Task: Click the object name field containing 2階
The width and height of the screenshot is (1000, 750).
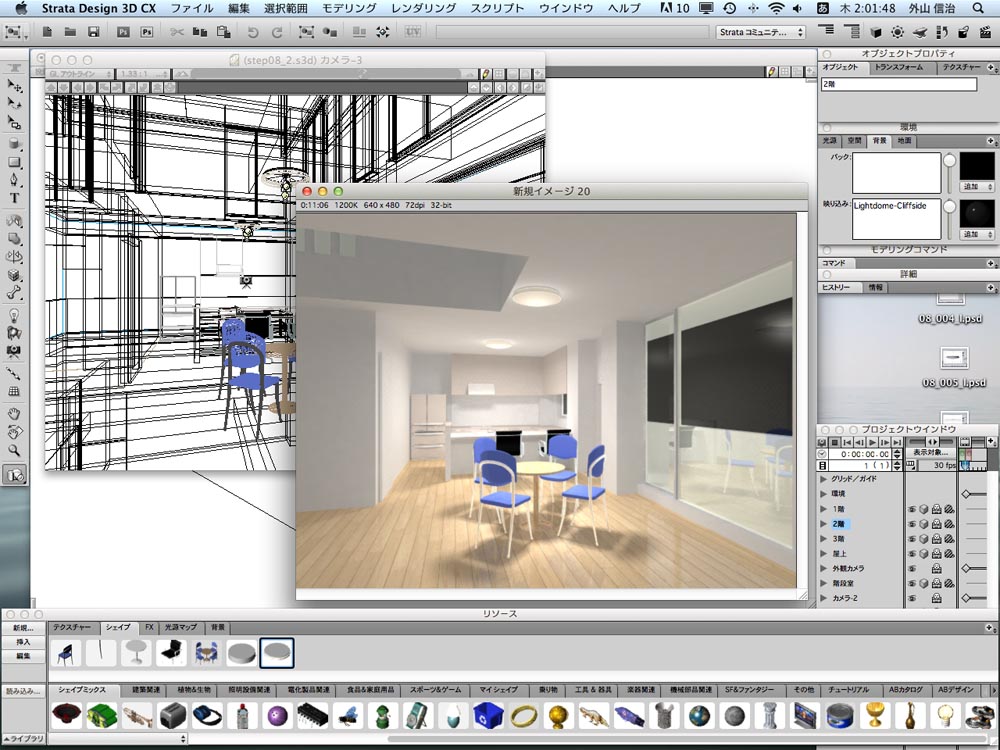Action: 899,84
